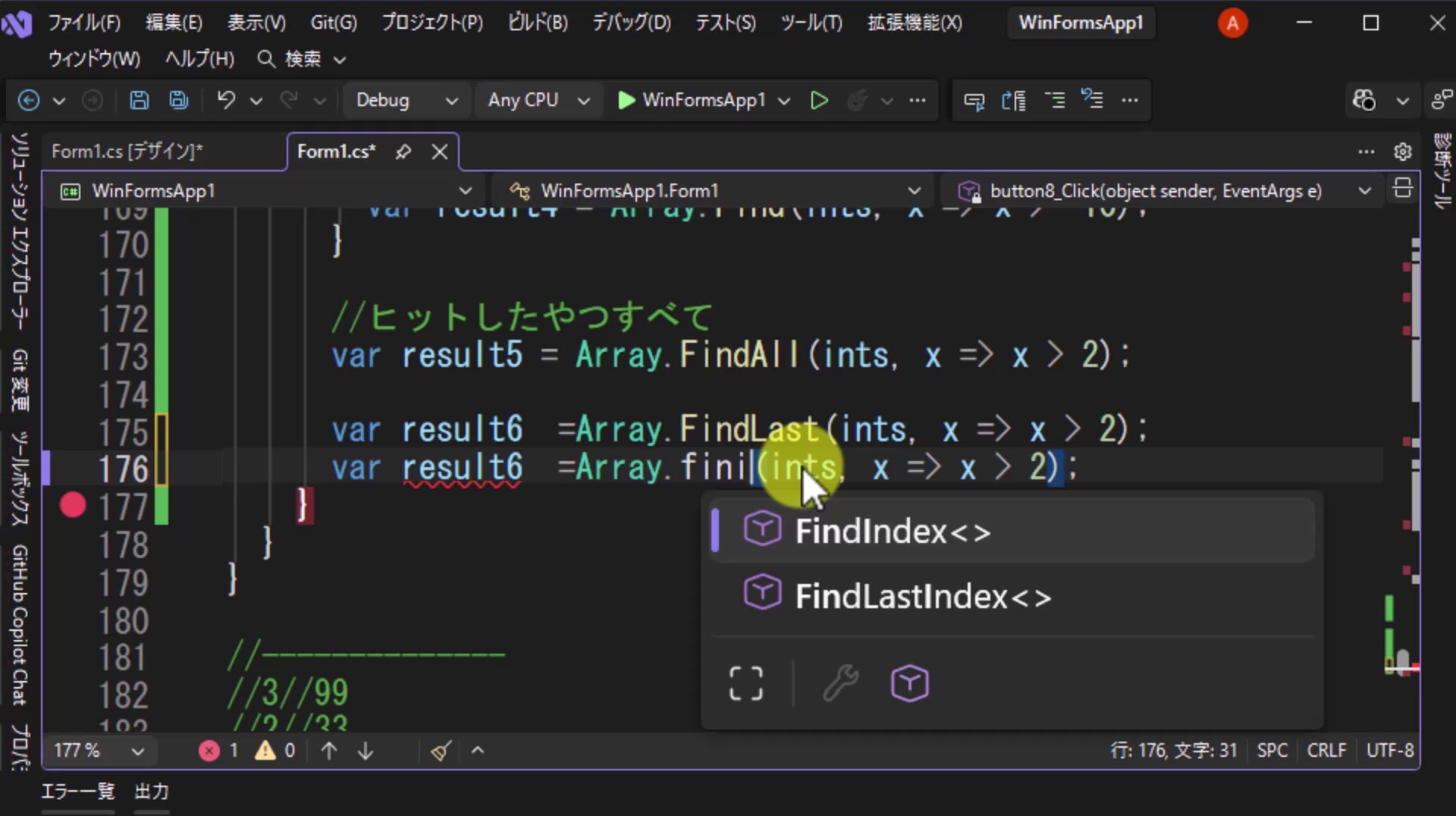The width and height of the screenshot is (1456, 816).
Task: Click the warning count indicator
Action: pyautogui.click(x=275, y=751)
